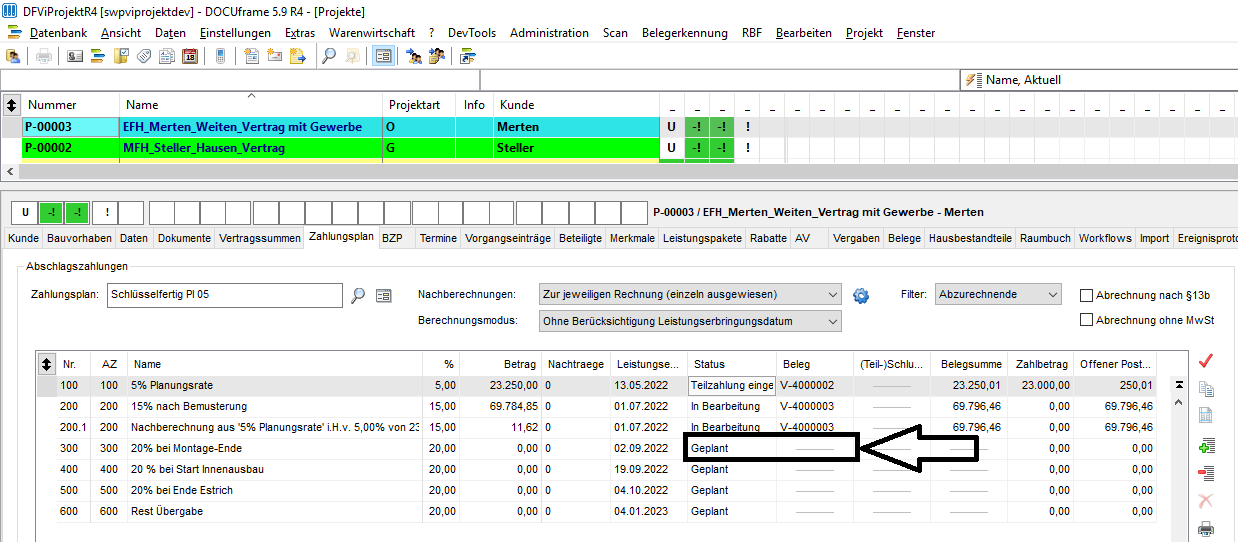Open the Filter Abzurechnende dropdown
The width and height of the screenshot is (1238, 542).
click(998, 295)
